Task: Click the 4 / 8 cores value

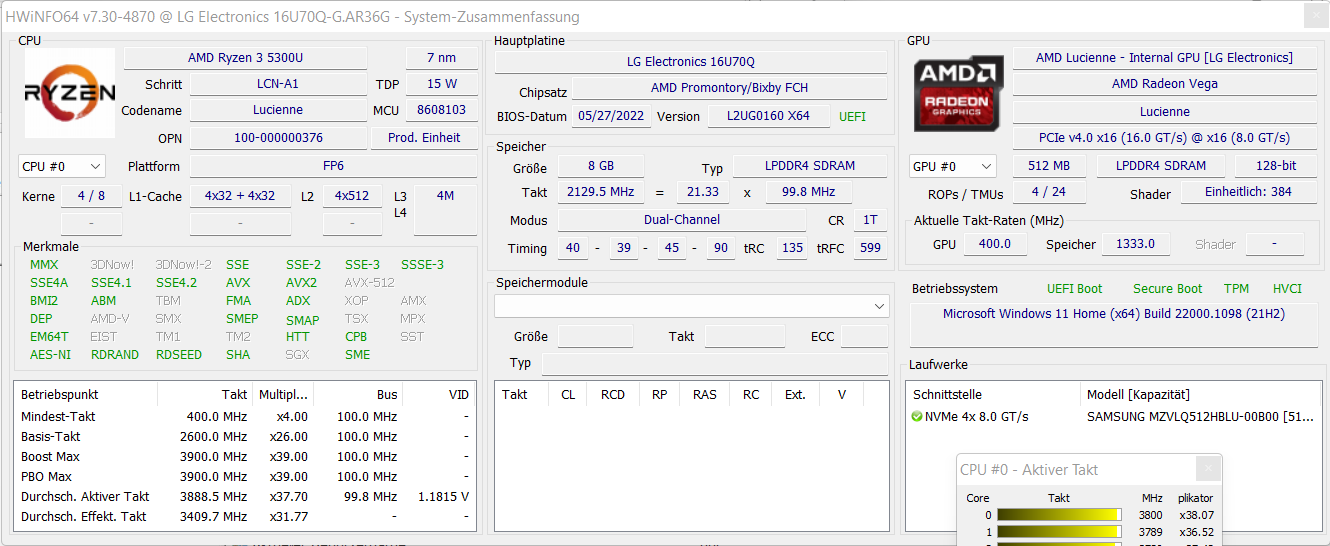Action: [x=91, y=196]
